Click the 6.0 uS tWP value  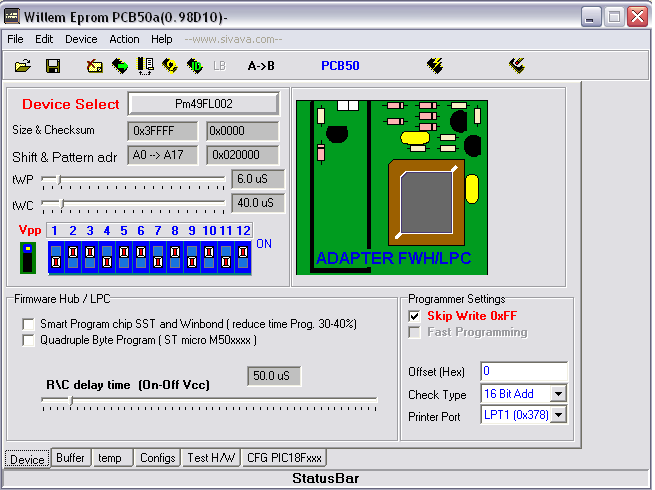258,179
